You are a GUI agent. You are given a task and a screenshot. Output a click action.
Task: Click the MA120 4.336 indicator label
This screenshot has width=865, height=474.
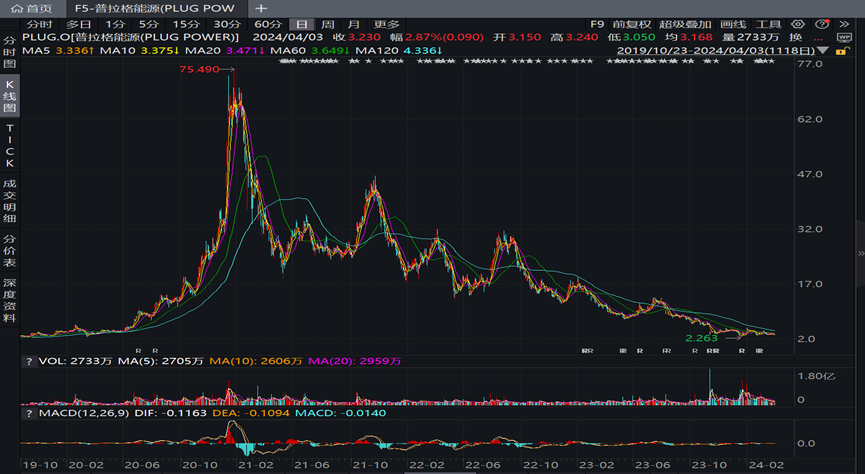coord(399,50)
